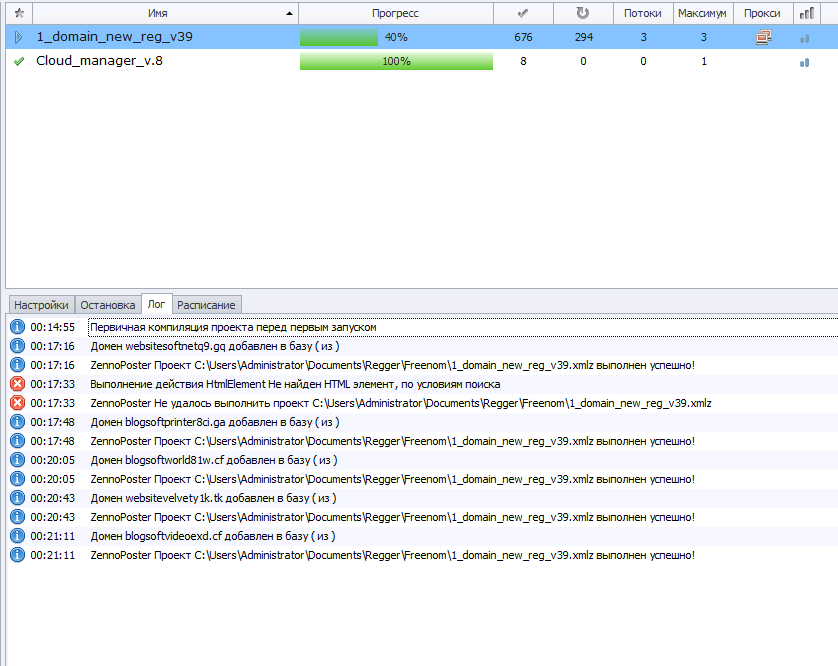838x666 pixels.
Task: Click the 00:21:11 success message line
Action: coord(392,555)
